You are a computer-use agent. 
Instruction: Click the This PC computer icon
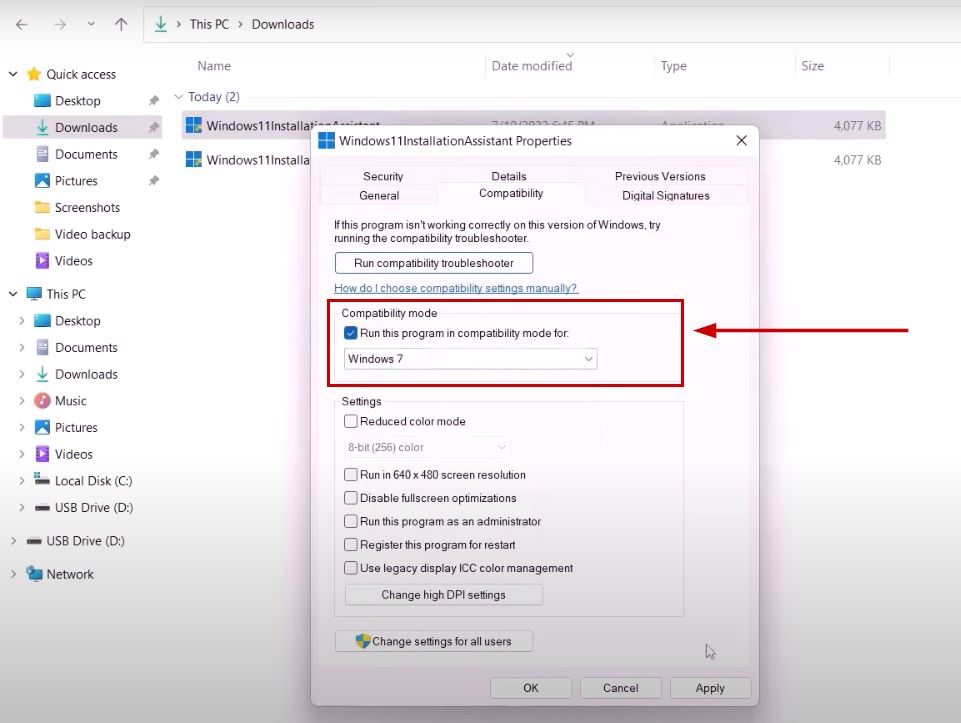[34, 294]
